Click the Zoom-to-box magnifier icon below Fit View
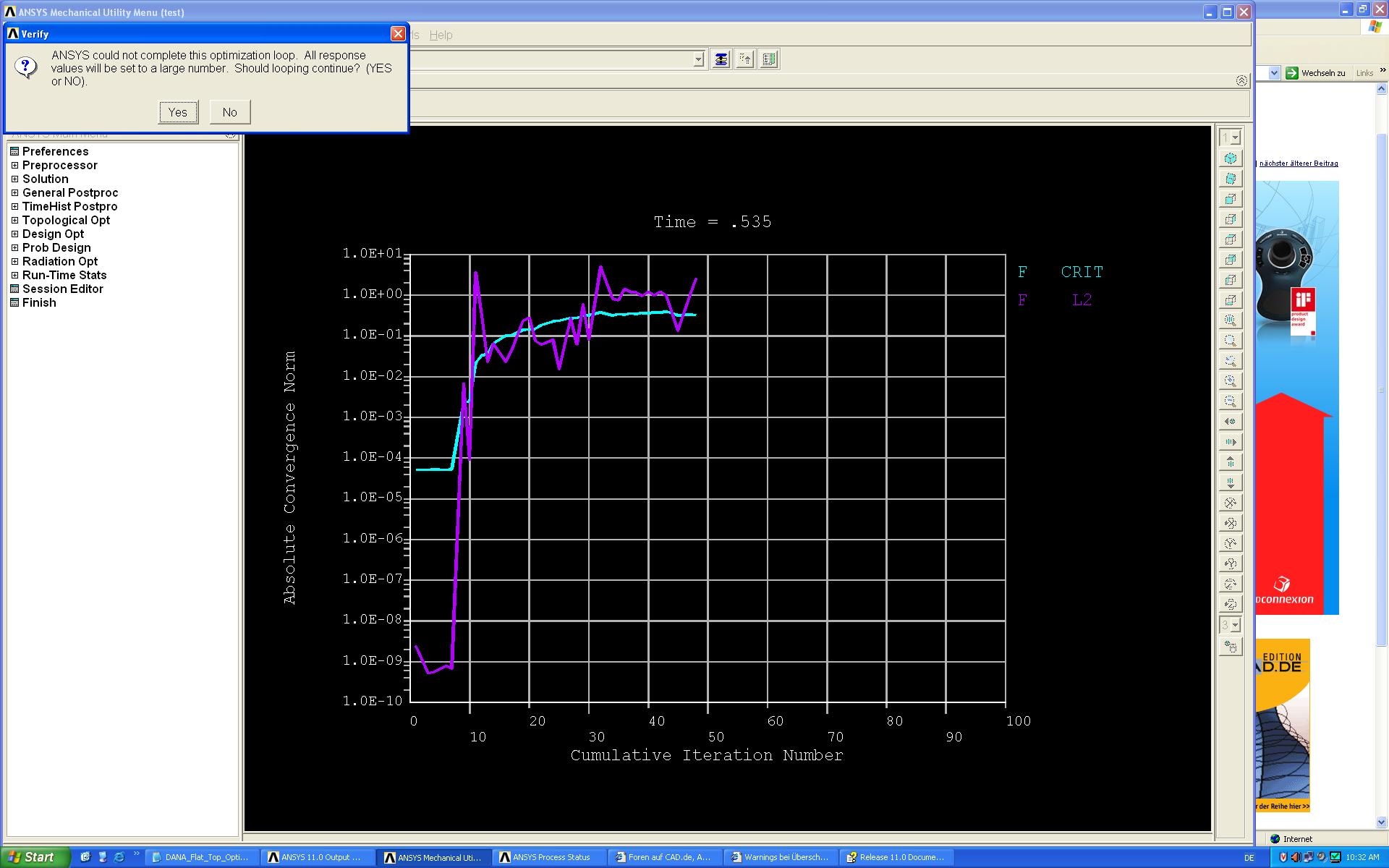1389x868 pixels. (1230, 341)
